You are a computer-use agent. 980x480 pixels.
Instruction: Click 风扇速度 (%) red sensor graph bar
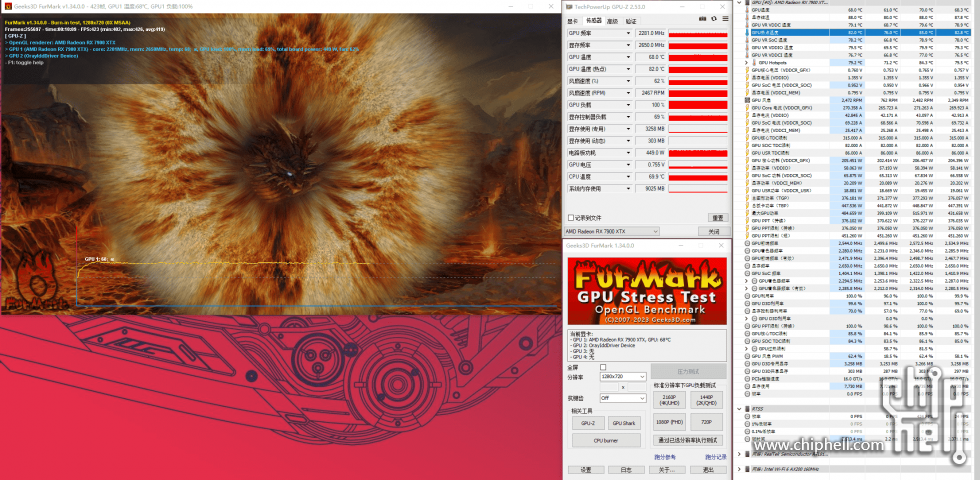pyautogui.click(x=698, y=81)
